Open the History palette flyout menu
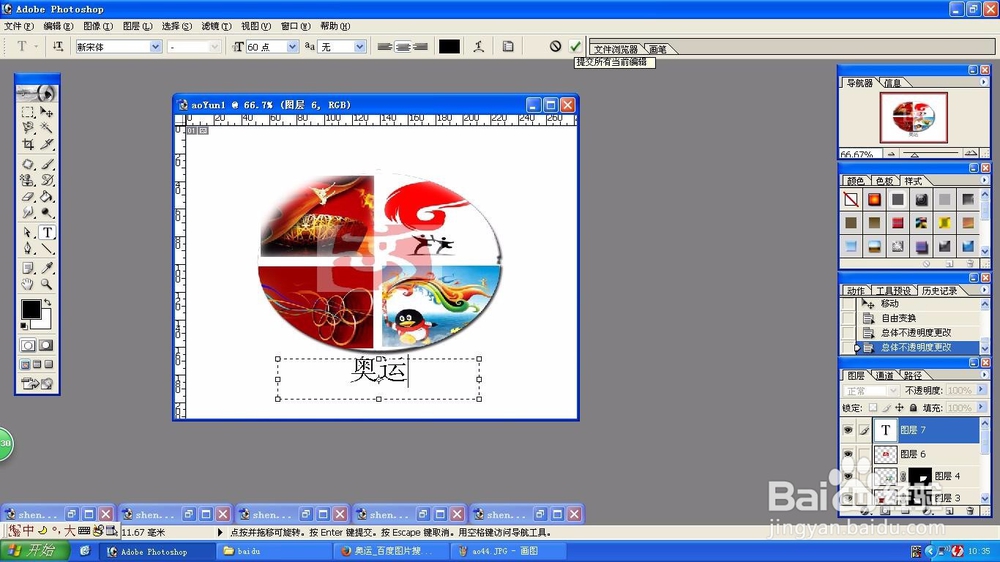 tap(984, 290)
